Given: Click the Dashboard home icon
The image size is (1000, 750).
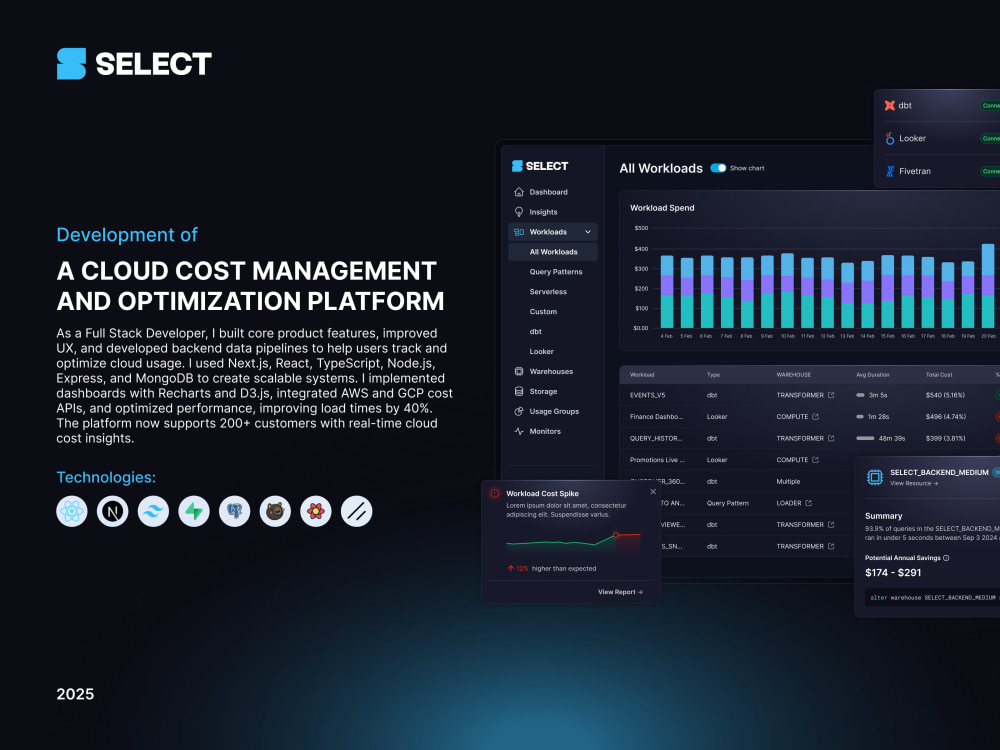Looking at the screenshot, I should point(519,192).
